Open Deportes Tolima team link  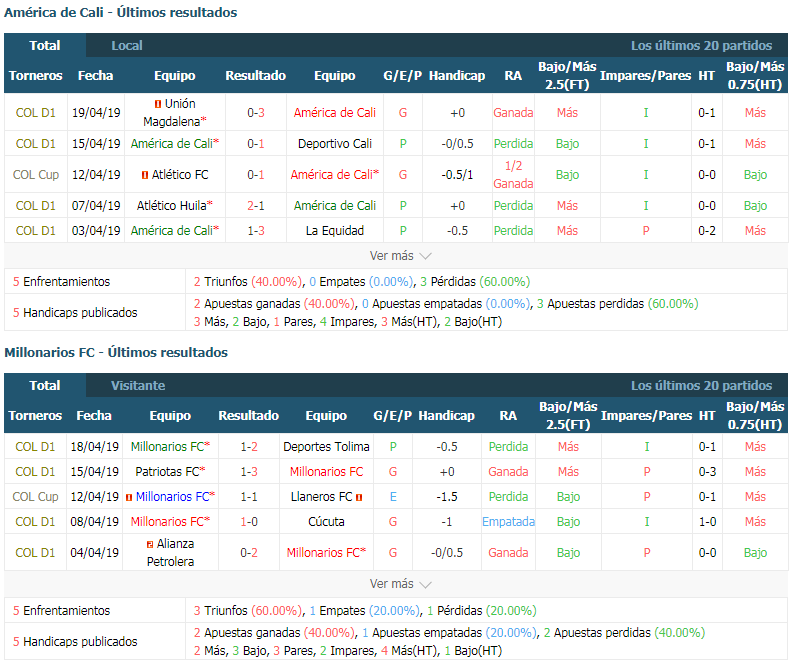[326, 447]
